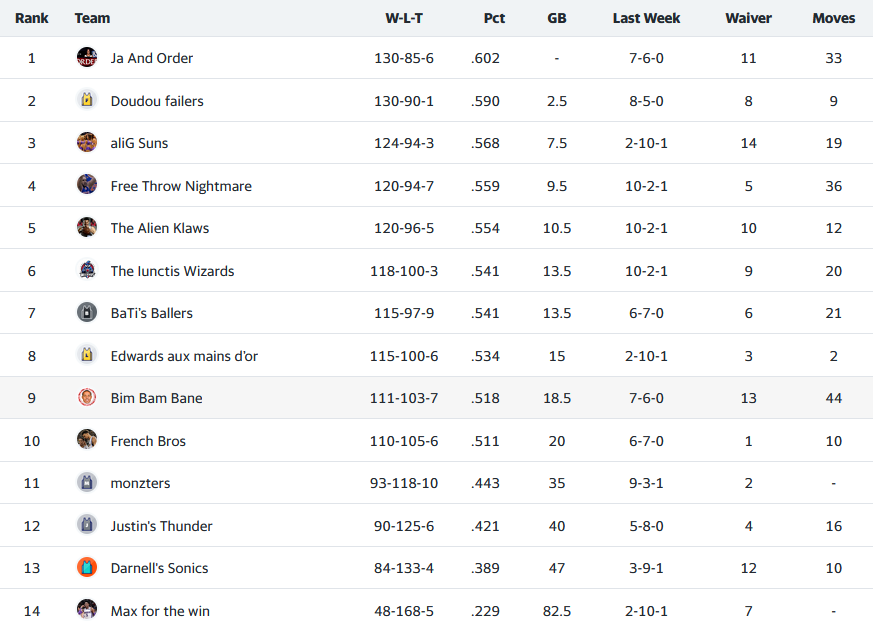Click the Moves column header
Image resolution: width=873 pixels, height=626 pixels.
[x=833, y=18]
